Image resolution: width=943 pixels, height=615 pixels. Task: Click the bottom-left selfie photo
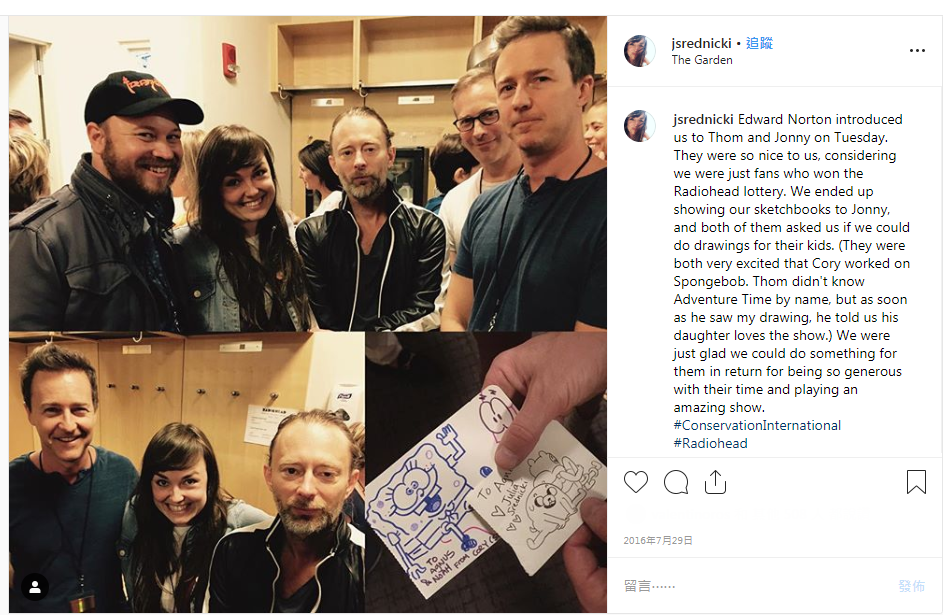pyautogui.click(x=186, y=473)
